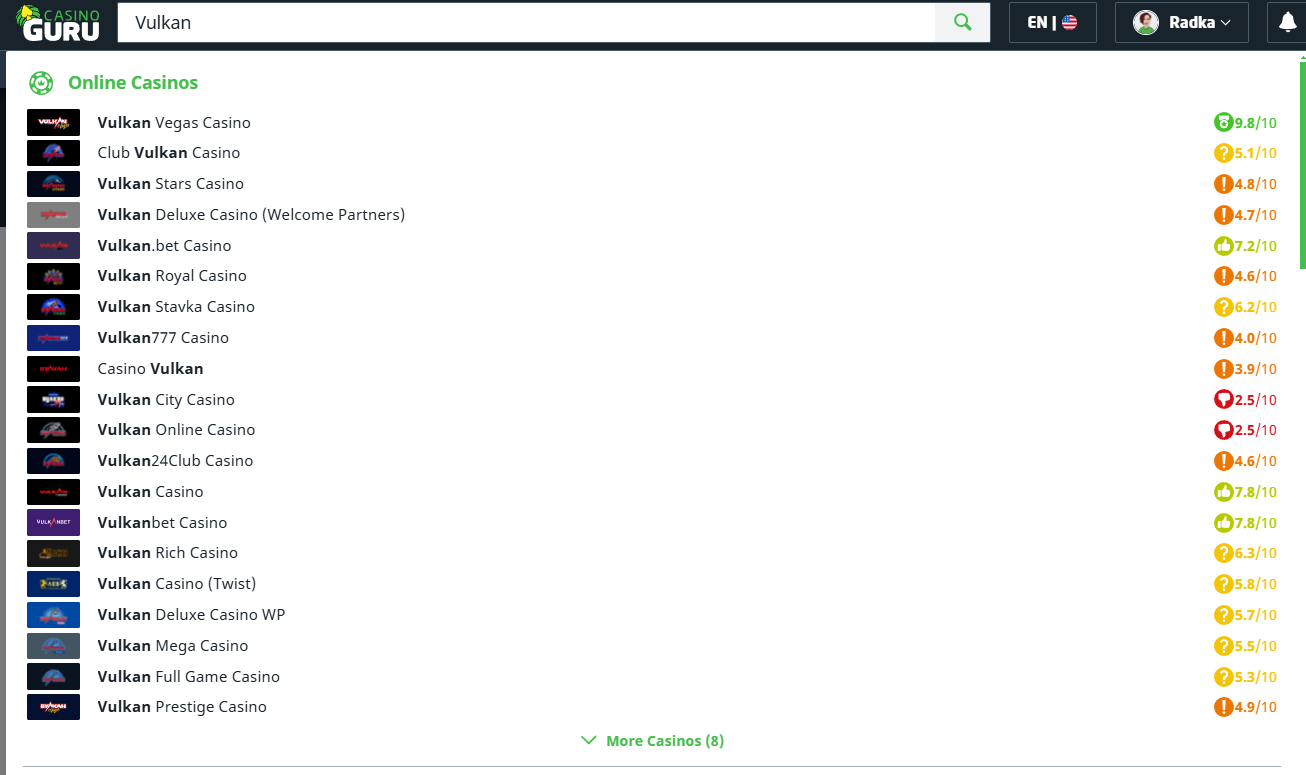Screen dimensions: 1306x775
Task: Click Vulkan City Casino logo thumbnail
Action: click(x=53, y=400)
